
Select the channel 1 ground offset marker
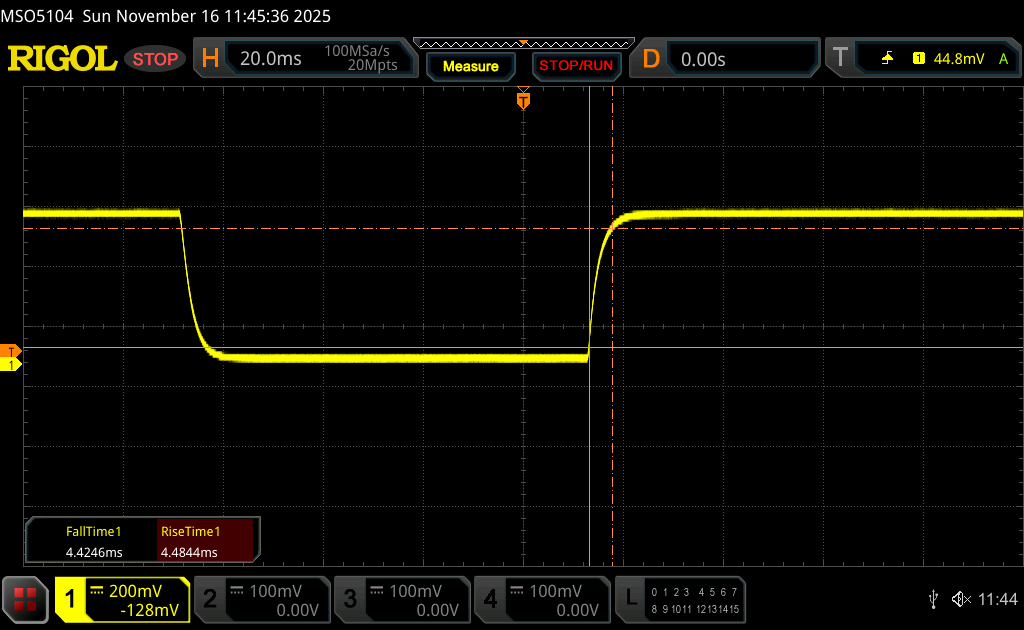pos(11,365)
